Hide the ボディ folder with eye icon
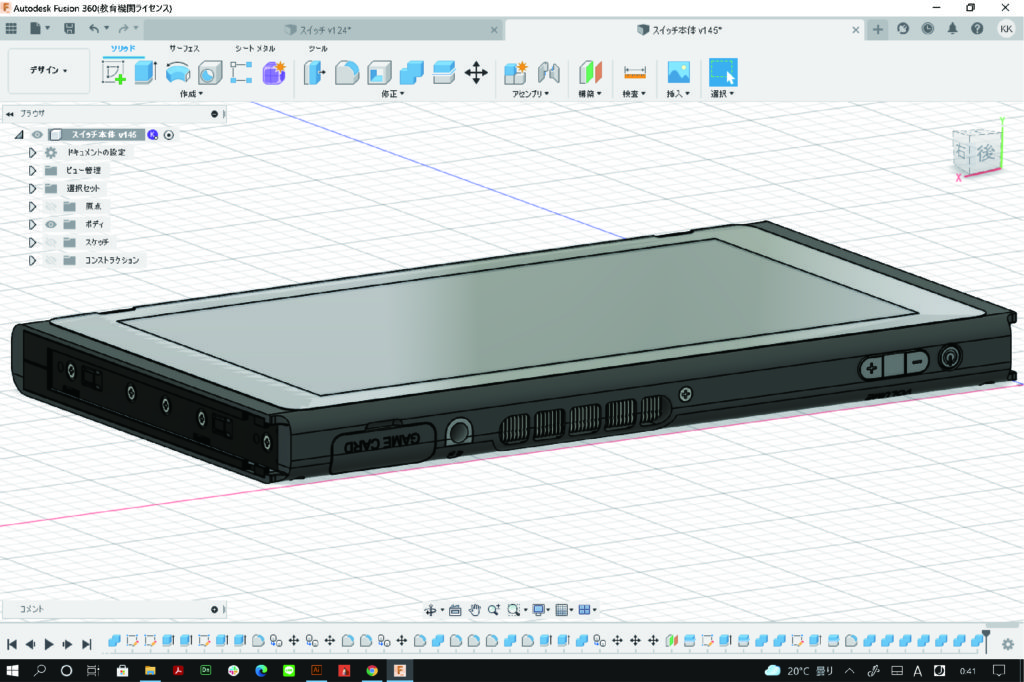1024x682 pixels. 50,224
